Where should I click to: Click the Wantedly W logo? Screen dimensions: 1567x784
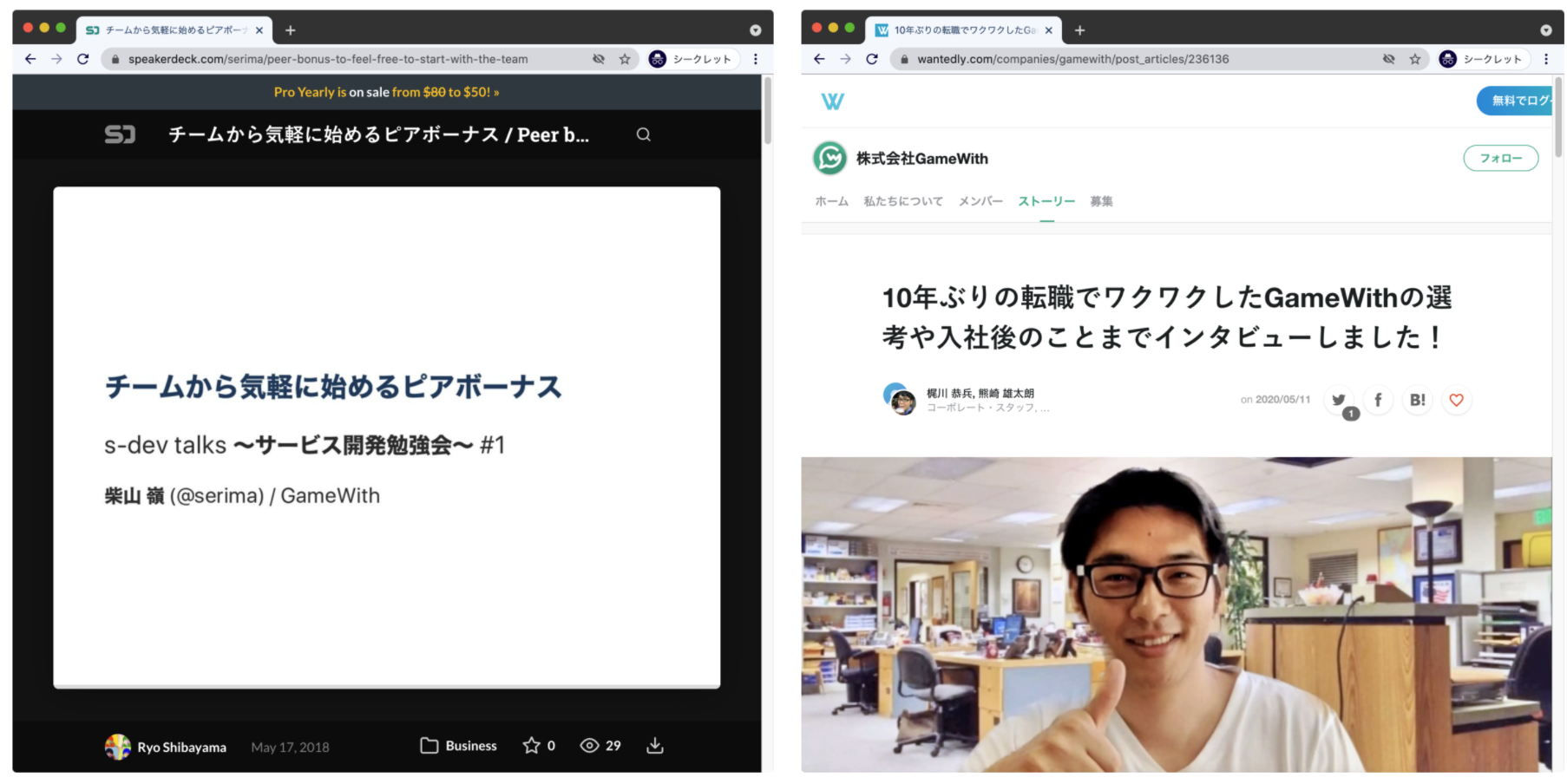pos(832,101)
